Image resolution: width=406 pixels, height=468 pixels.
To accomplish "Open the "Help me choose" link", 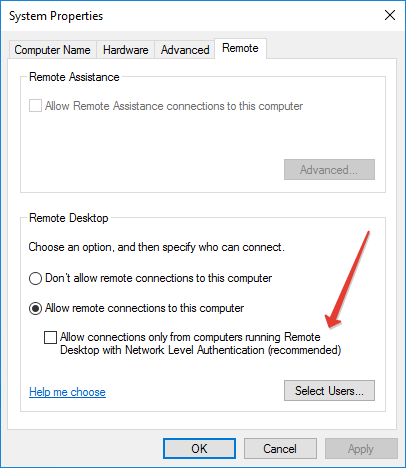I will 67,392.
